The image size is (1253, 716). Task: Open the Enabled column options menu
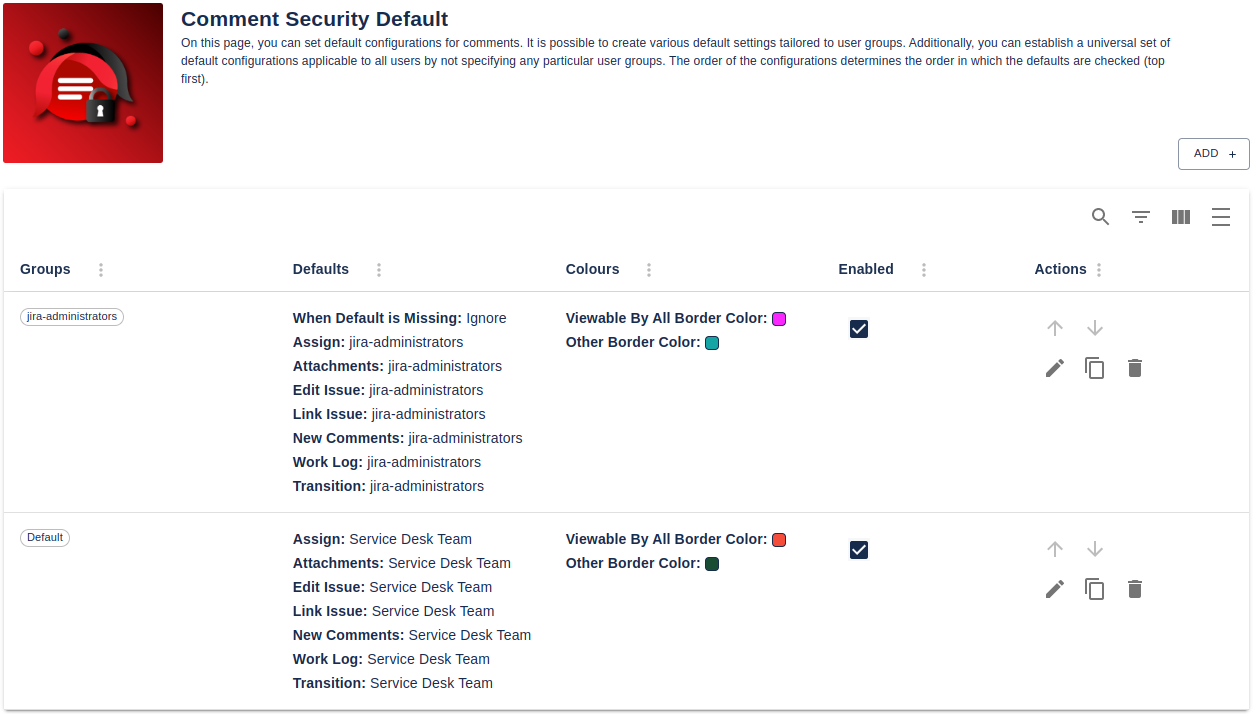tap(923, 269)
